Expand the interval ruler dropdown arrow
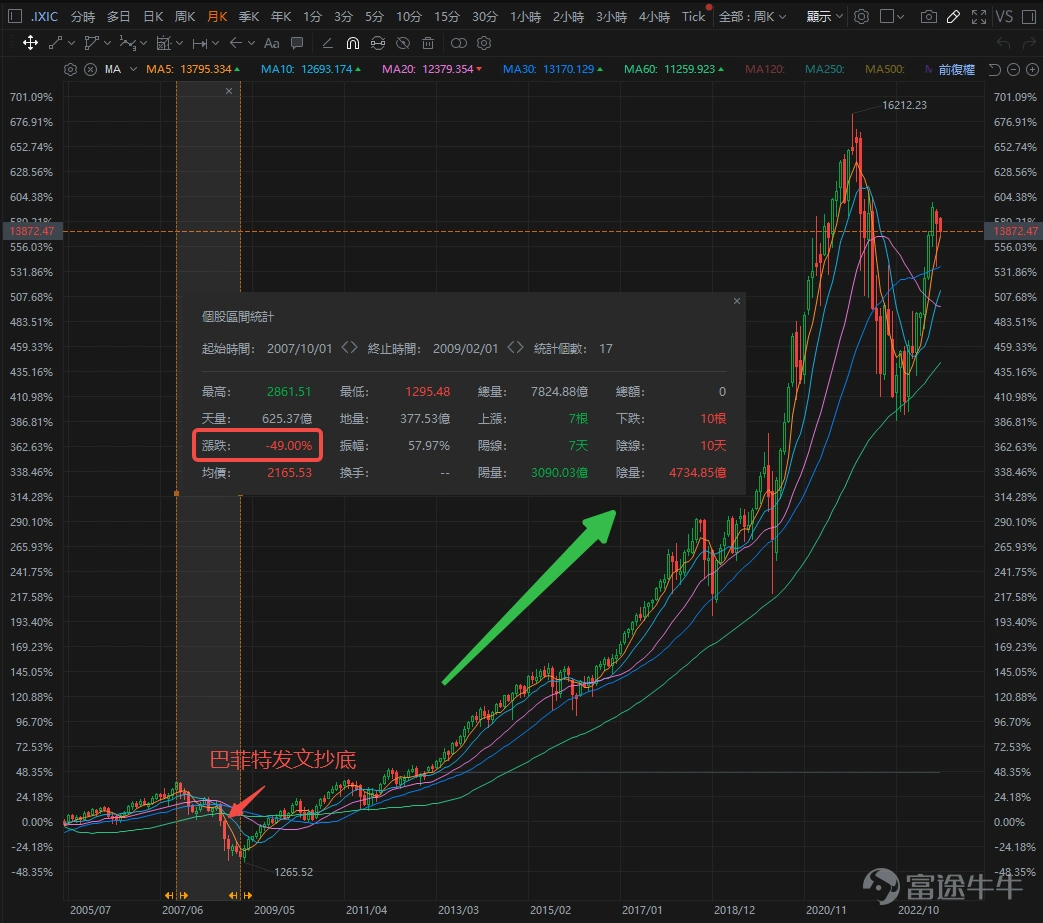The image size is (1043, 923). point(216,43)
